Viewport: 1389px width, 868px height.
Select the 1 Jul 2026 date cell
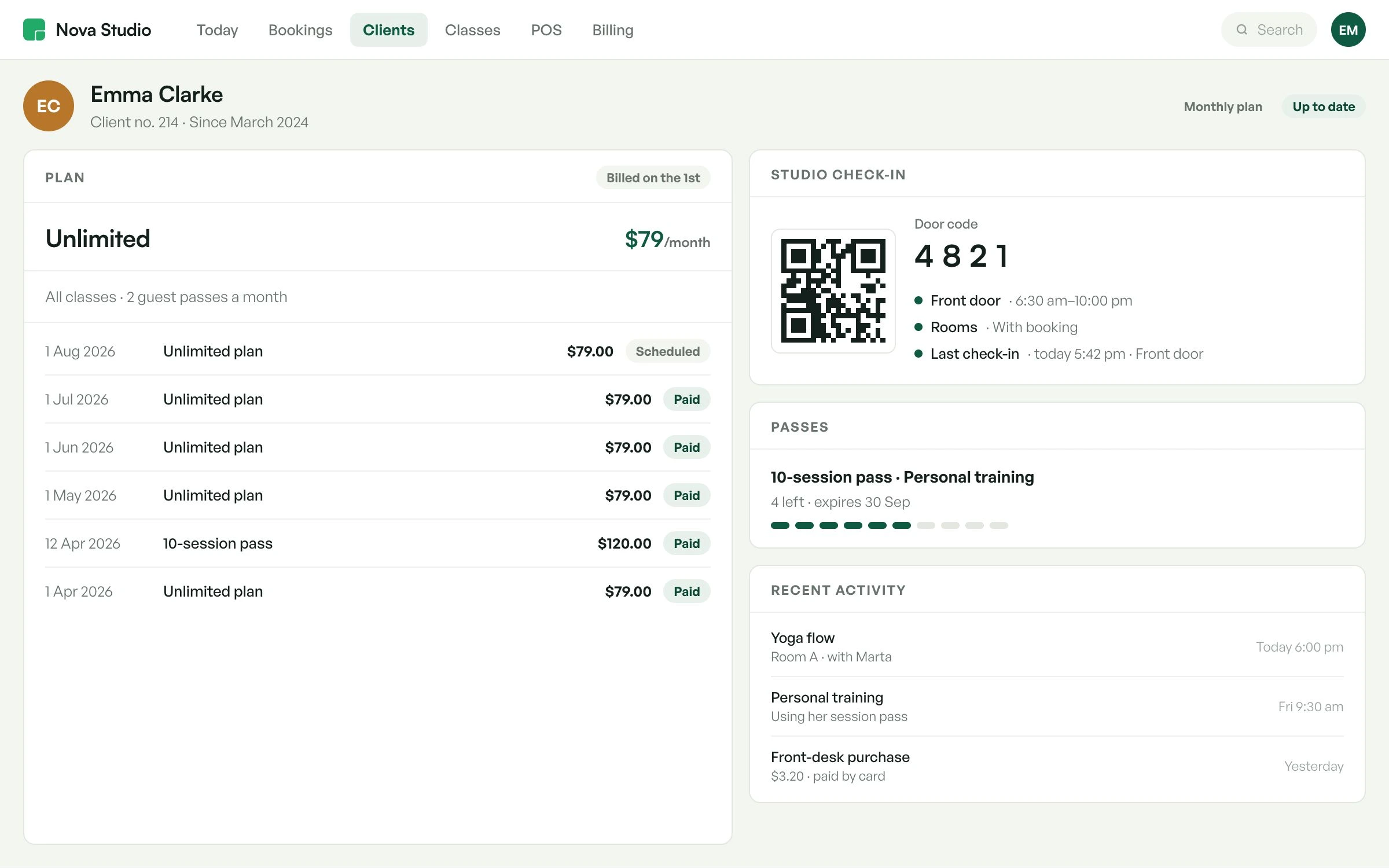point(76,399)
